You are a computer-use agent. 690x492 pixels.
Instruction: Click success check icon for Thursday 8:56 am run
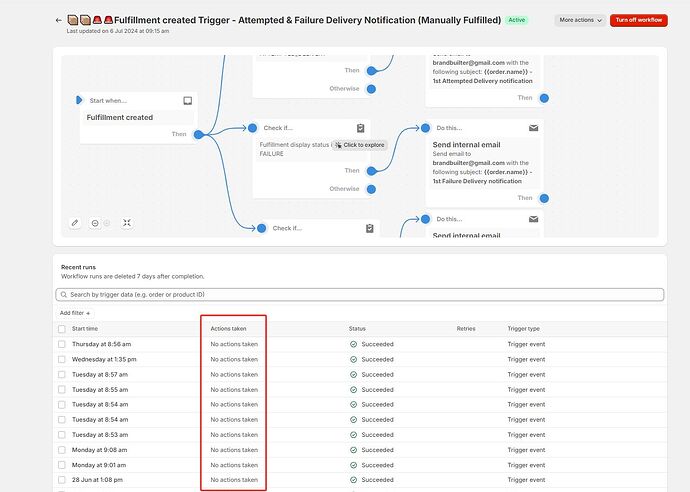tap(353, 344)
